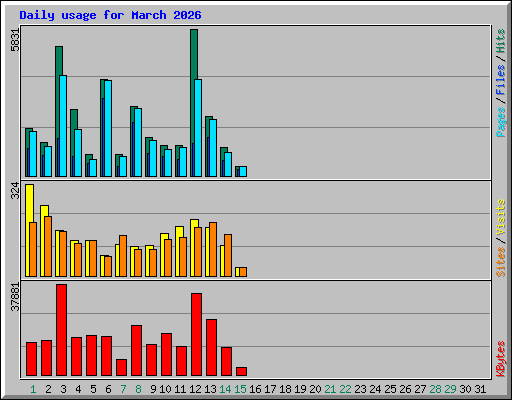Click the Sites legend label
This screenshot has height=400, width=512.
(x=501, y=262)
